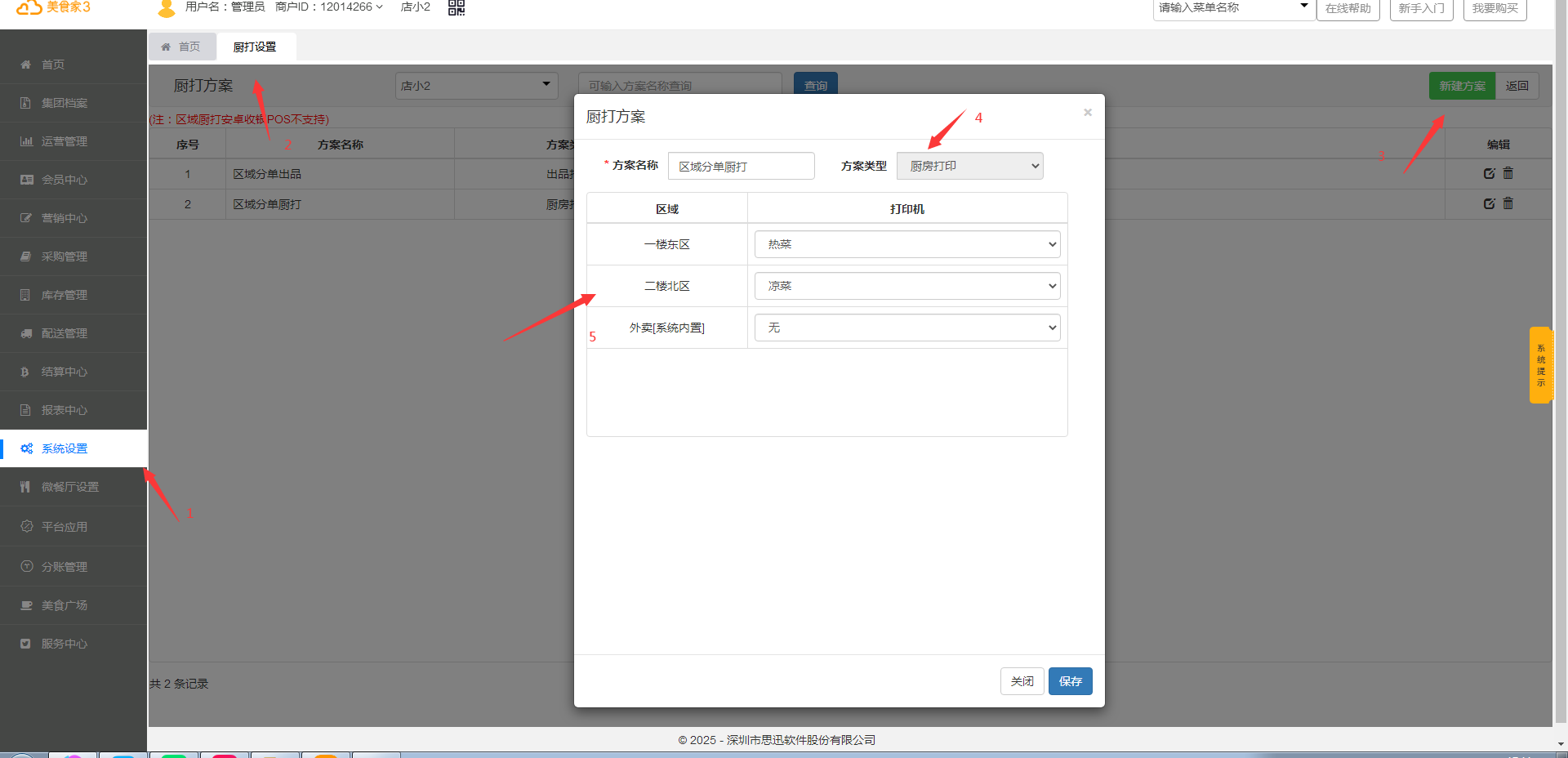Open 会员中心 in the sidebar
The height and width of the screenshot is (758, 1568).
click(x=65, y=180)
